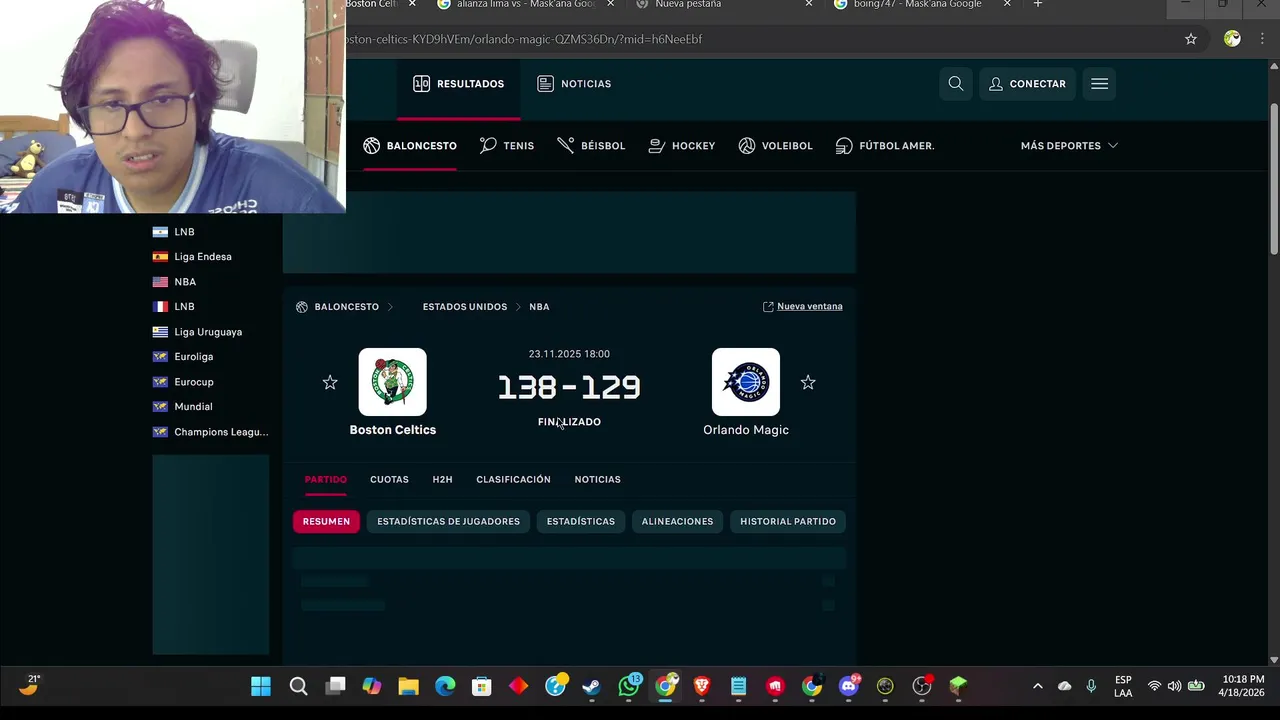Open the HISTORIAL PARTIDO sub-tab

788,521
